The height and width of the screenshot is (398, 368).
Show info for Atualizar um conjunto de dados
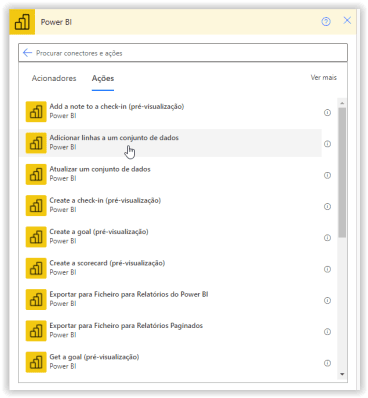[327, 175]
